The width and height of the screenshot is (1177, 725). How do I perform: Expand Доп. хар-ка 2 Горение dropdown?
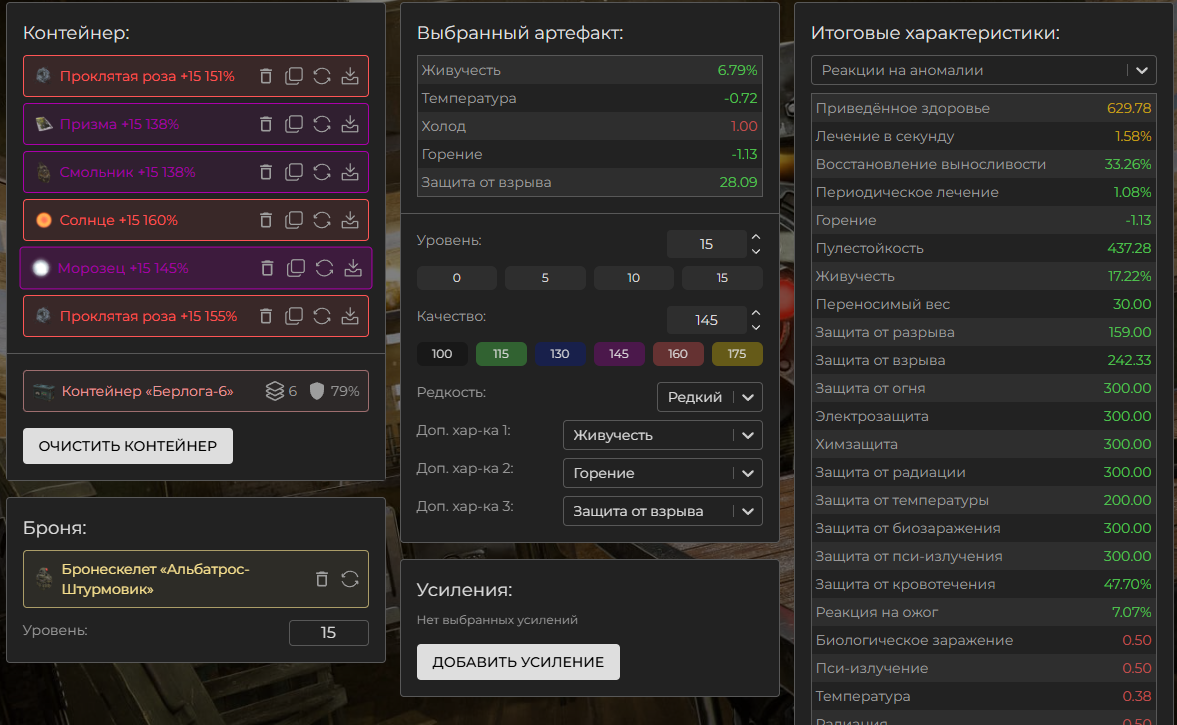click(662, 473)
